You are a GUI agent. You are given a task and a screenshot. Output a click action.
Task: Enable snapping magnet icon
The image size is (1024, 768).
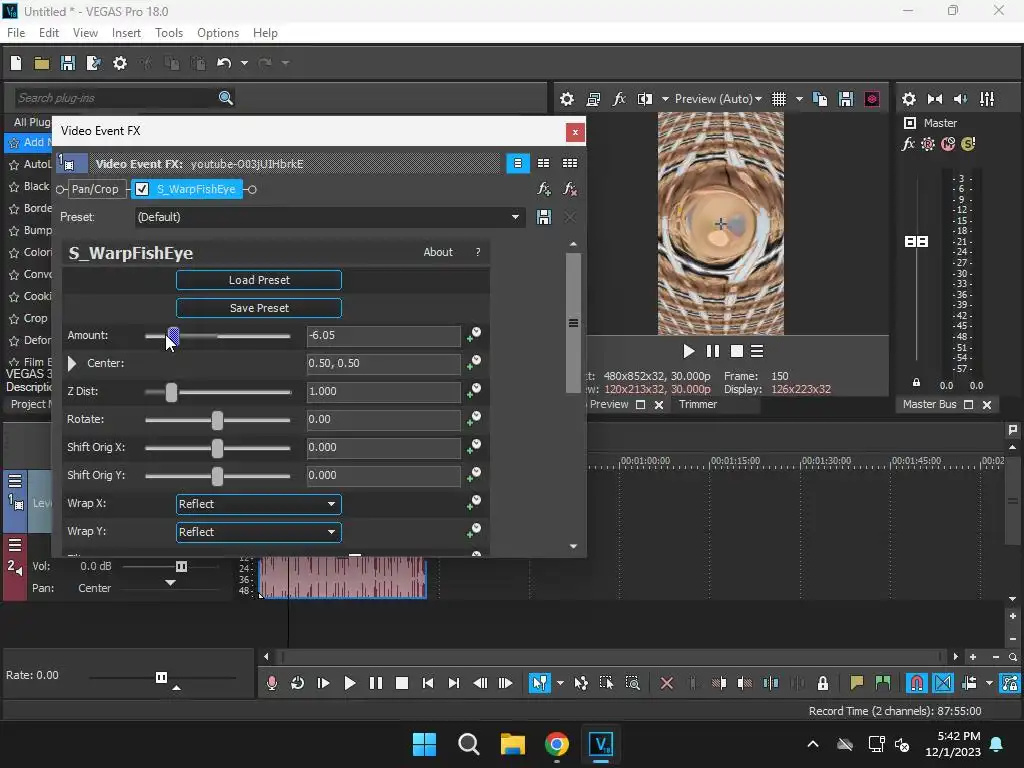coord(917,683)
